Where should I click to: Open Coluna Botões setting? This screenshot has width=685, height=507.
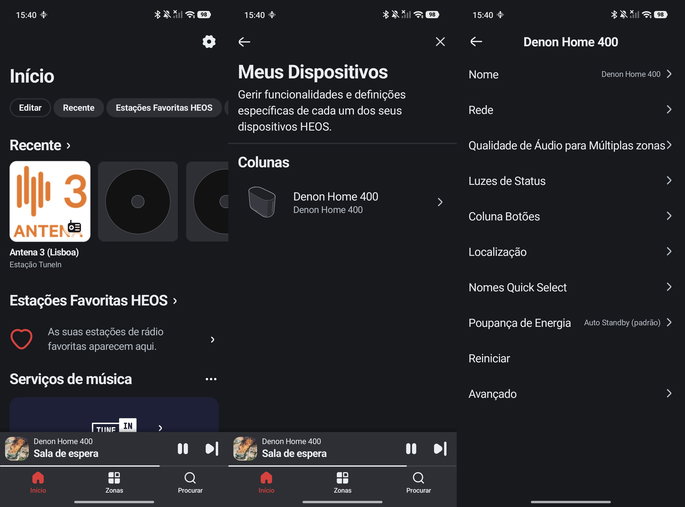[571, 216]
